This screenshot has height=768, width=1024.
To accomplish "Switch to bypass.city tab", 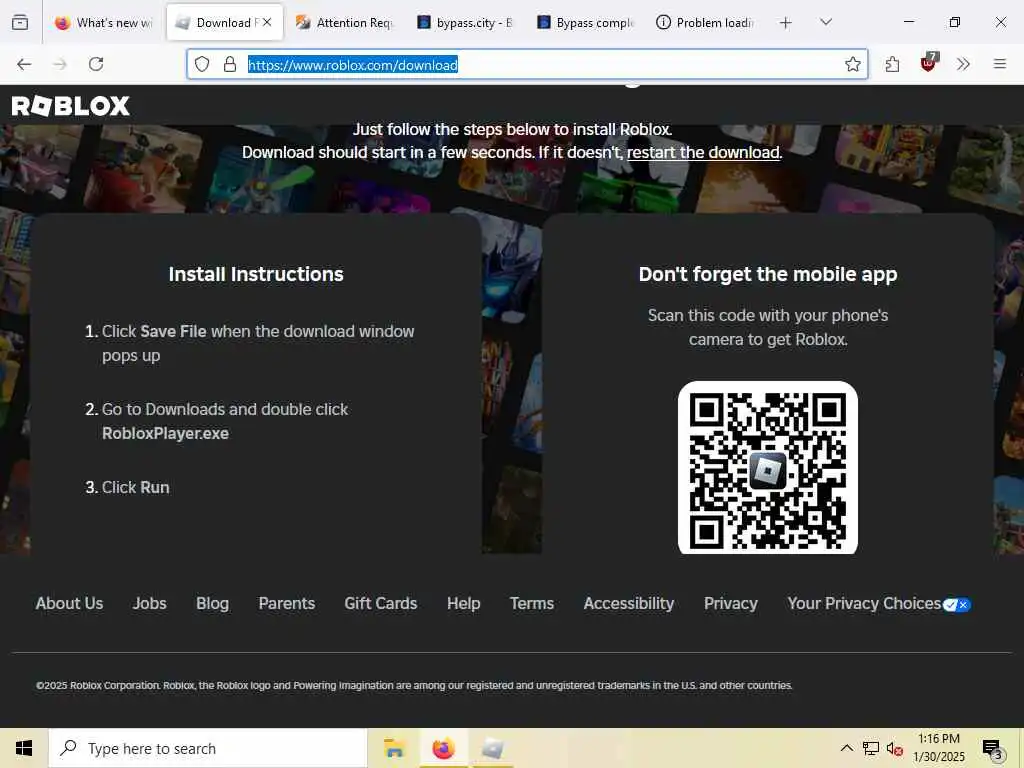I will pyautogui.click(x=465, y=23).
